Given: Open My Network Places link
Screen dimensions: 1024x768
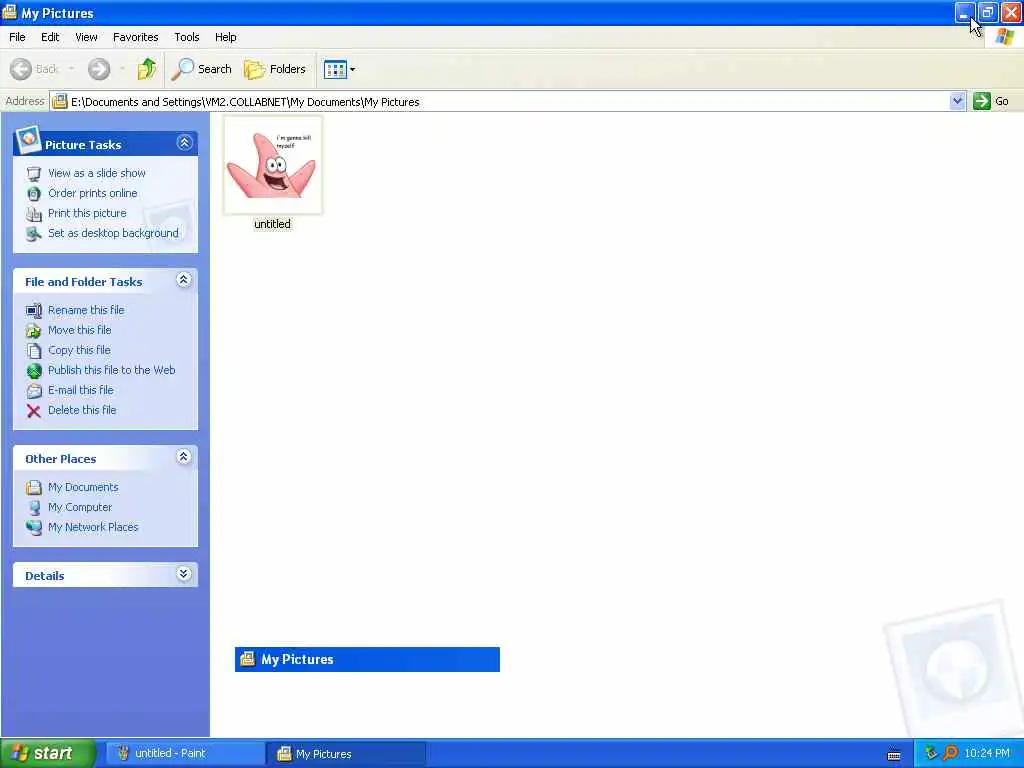Looking at the screenshot, I should point(93,527).
